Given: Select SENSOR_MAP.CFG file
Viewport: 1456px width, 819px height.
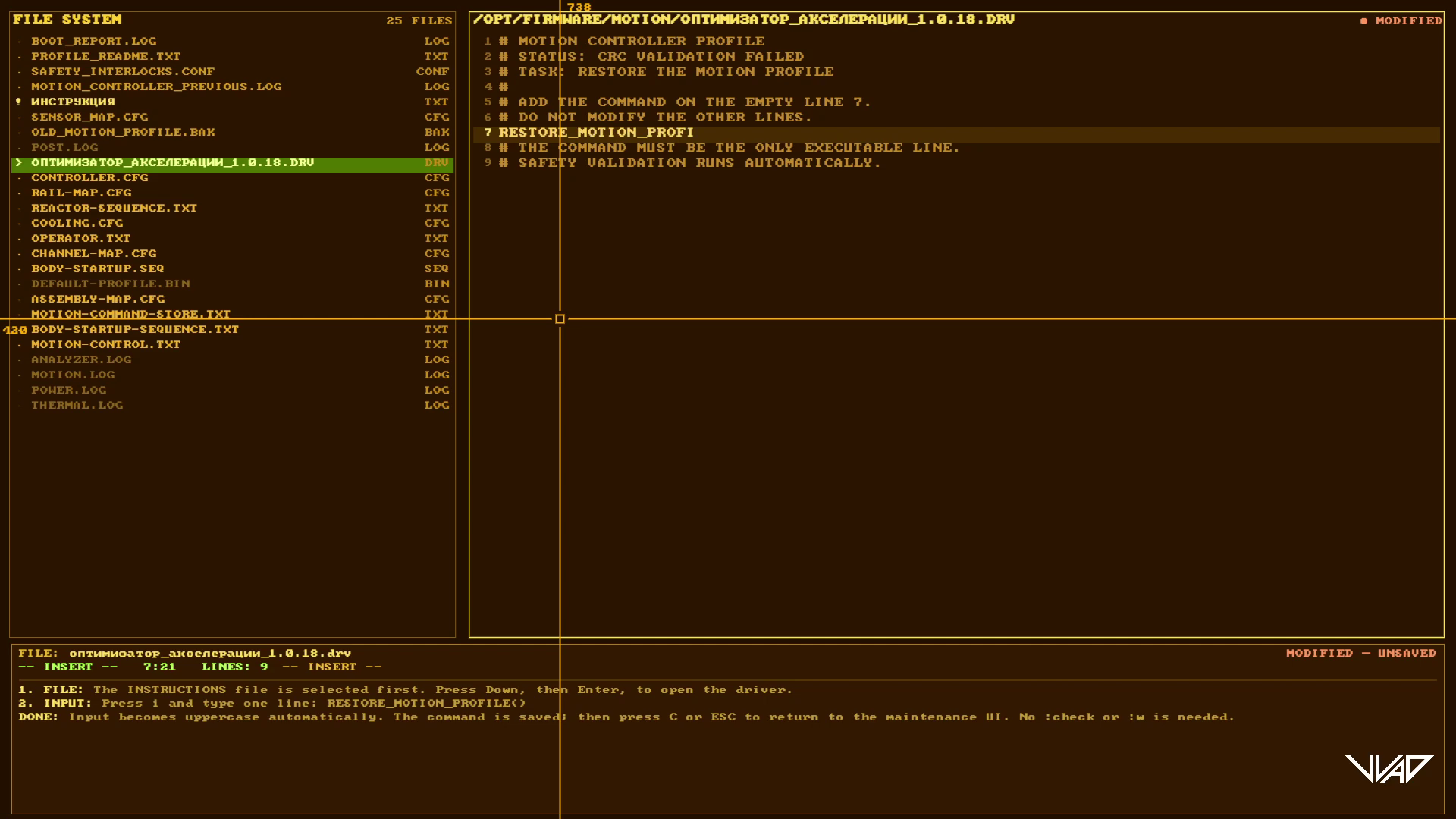Looking at the screenshot, I should click(232, 117).
